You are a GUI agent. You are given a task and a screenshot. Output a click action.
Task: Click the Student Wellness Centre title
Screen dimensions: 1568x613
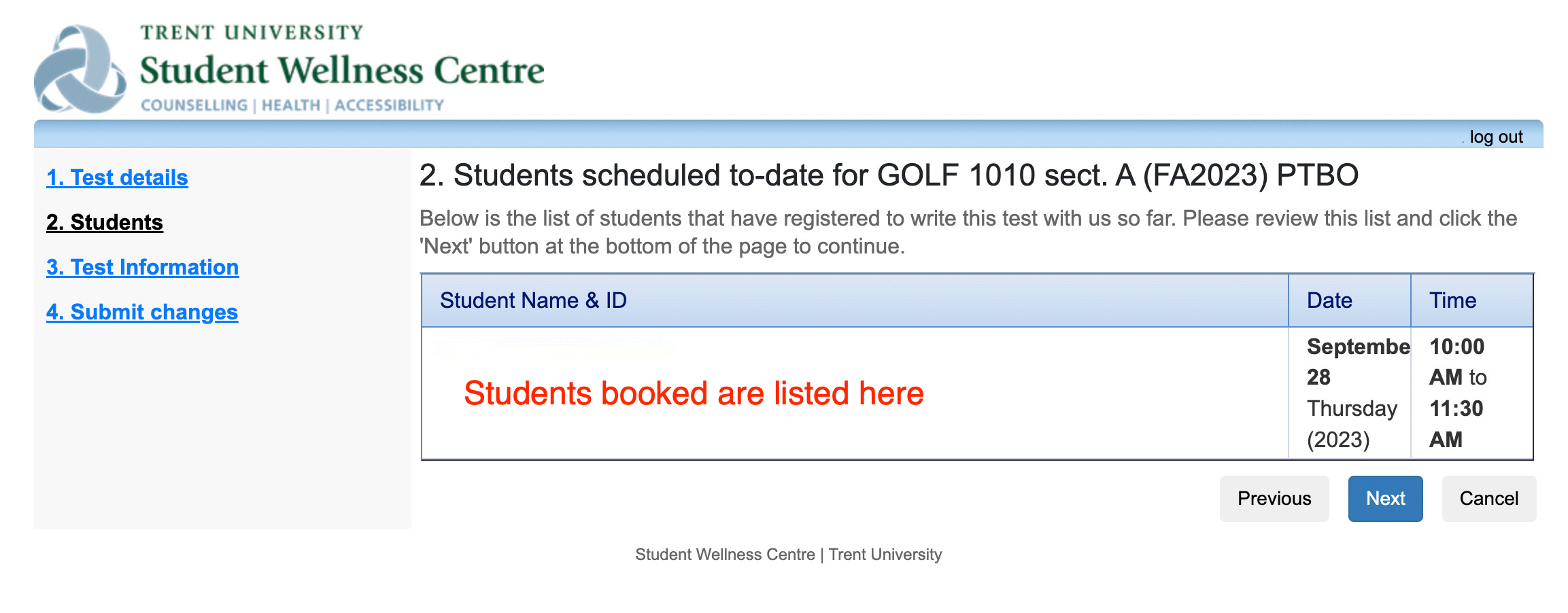point(341,71)
